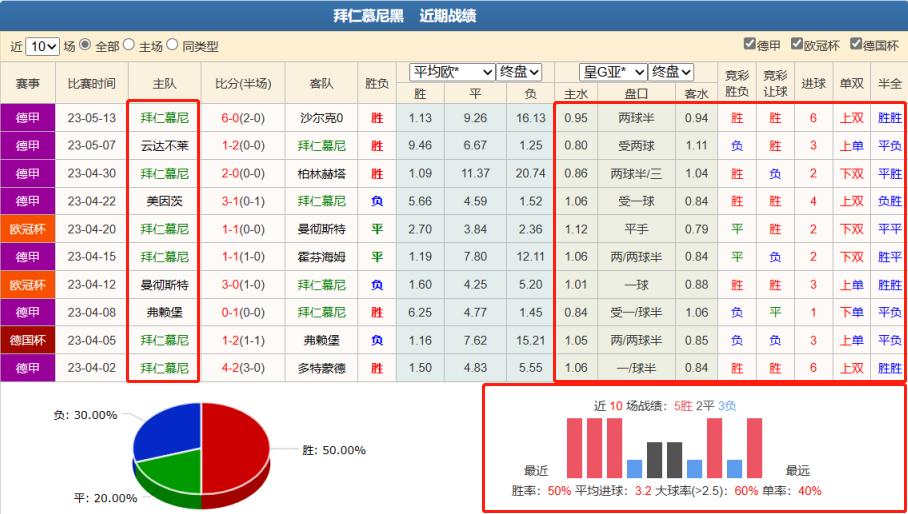Click the 德甲 league tag for 23-05-13
Screen dimensions: 908x514
28,118
